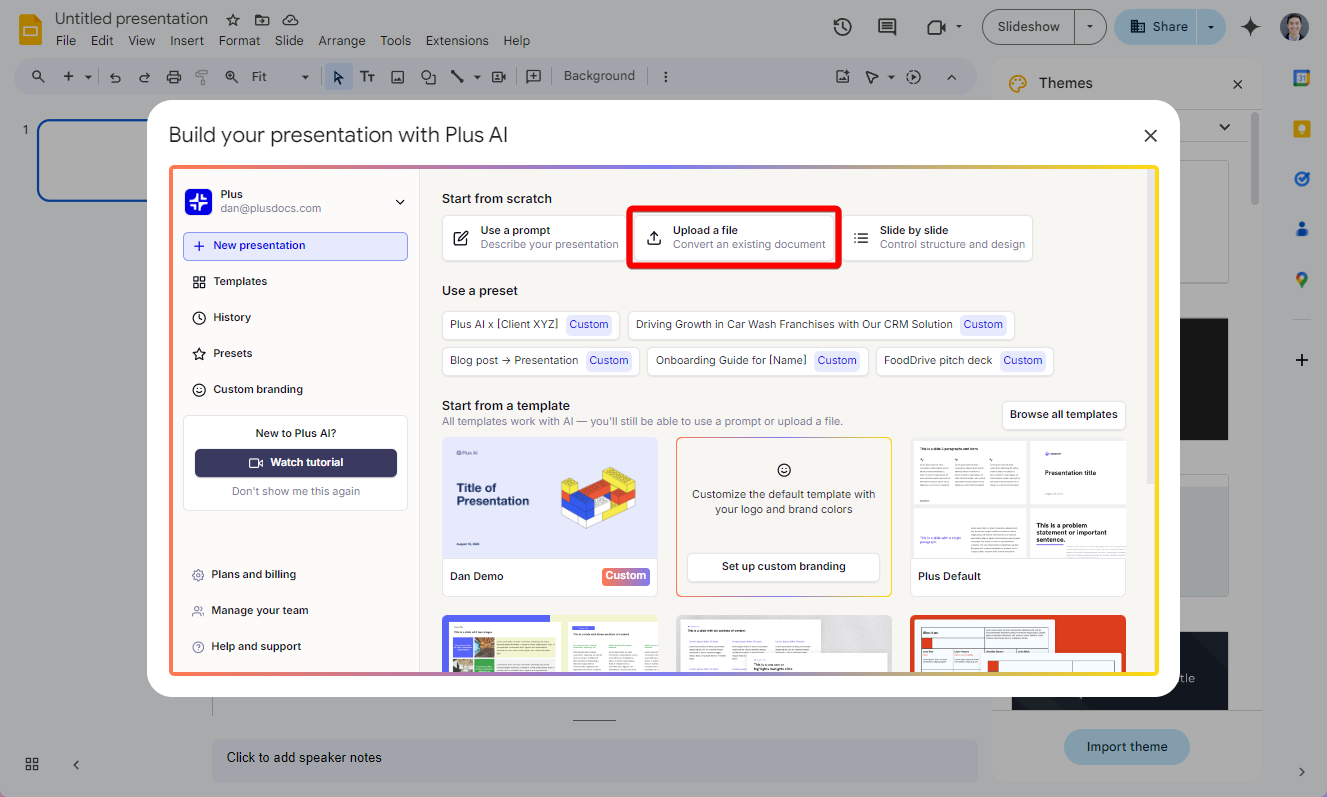
Task: Open version history clock icon
Action: tap(842, 27)
